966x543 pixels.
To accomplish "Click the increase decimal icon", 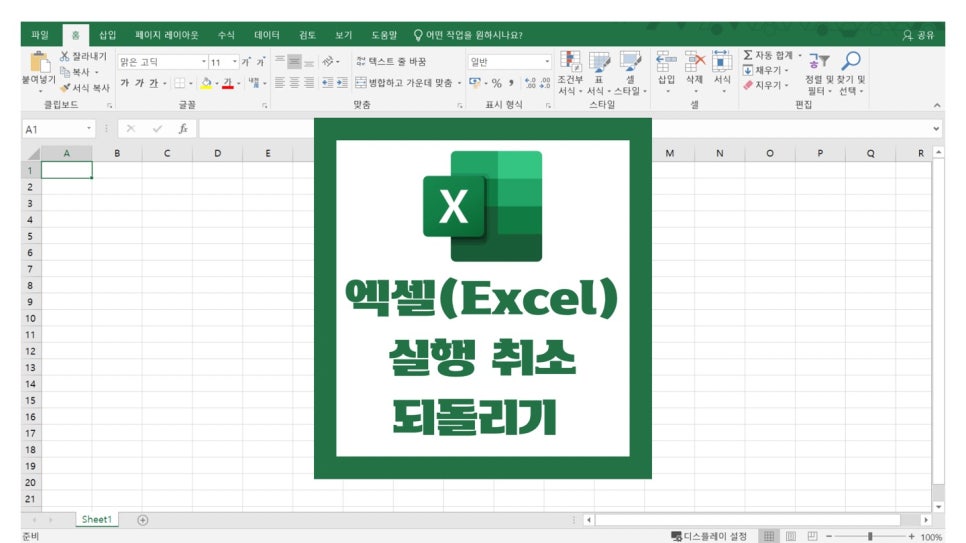I will point(530,83).
